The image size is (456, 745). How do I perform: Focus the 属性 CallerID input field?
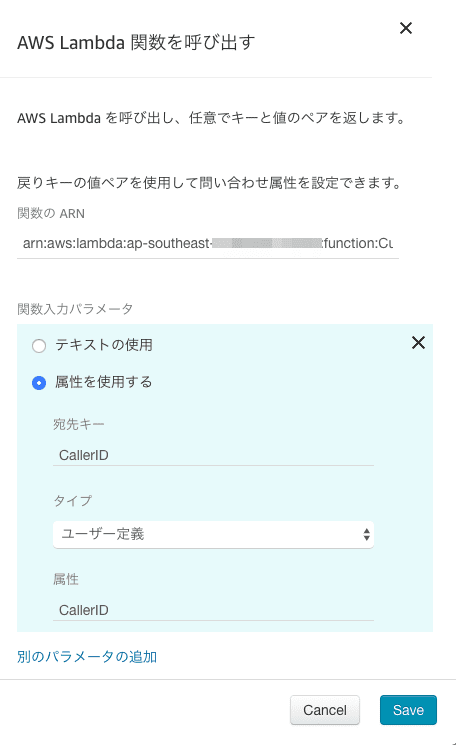coord(213,610)
